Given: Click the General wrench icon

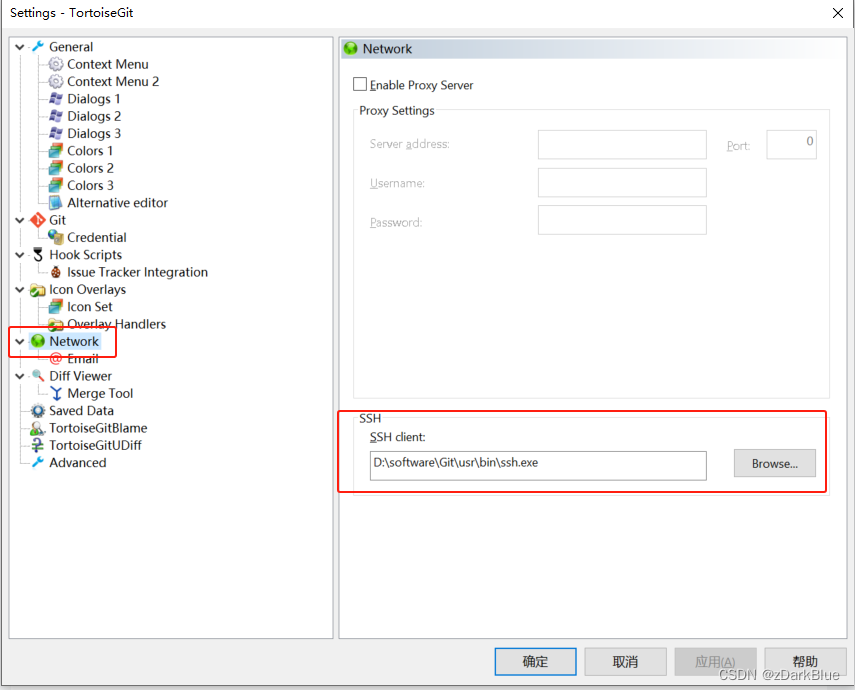Looking at the screenshot, I should tap(38, 47).
